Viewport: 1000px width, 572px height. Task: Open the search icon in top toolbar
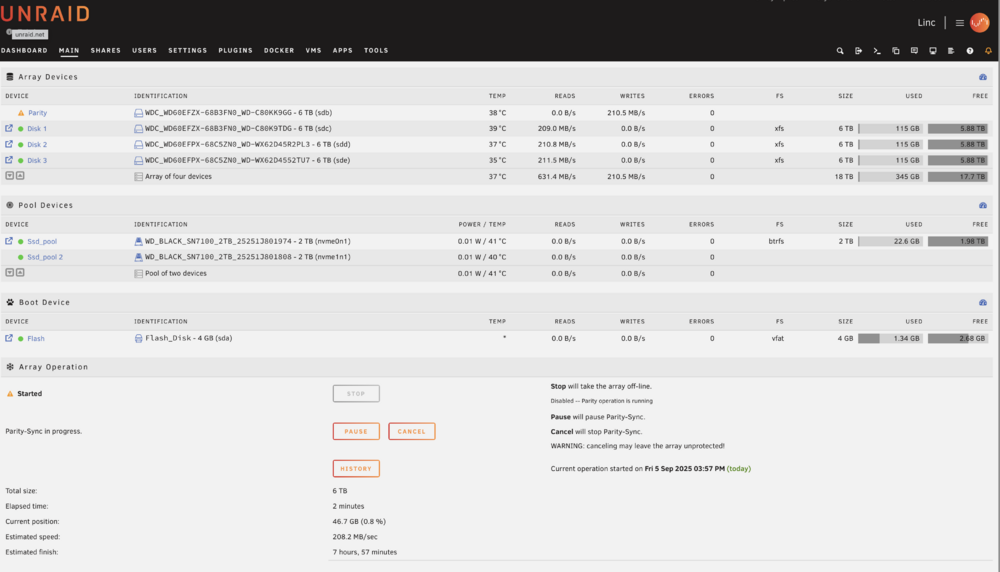pyautogui.click(x=840, y=51)
